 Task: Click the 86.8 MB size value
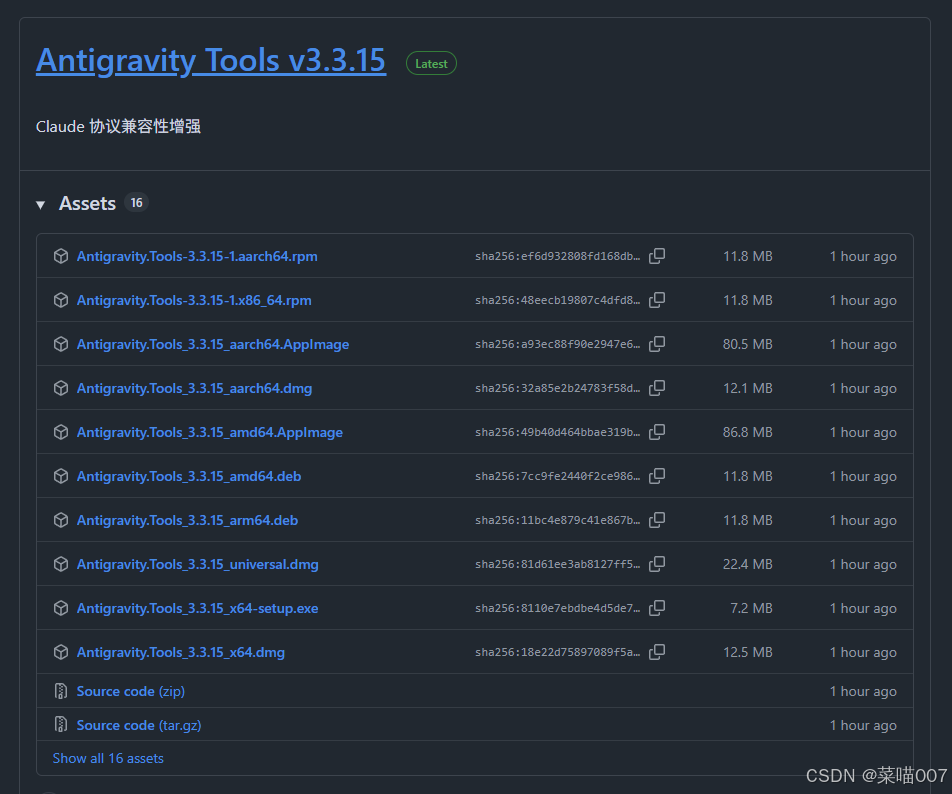point(747,432)
